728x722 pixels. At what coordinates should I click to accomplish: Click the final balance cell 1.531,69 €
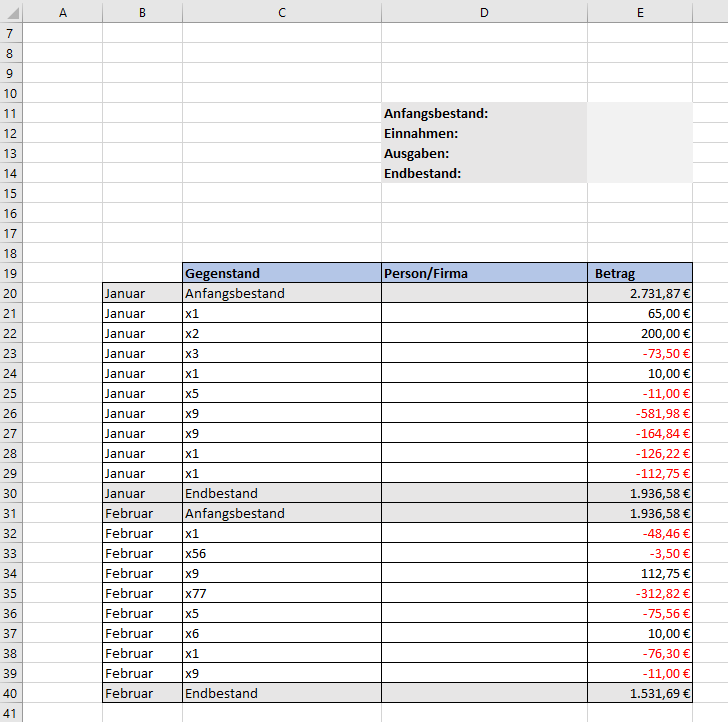click(639, 693)
